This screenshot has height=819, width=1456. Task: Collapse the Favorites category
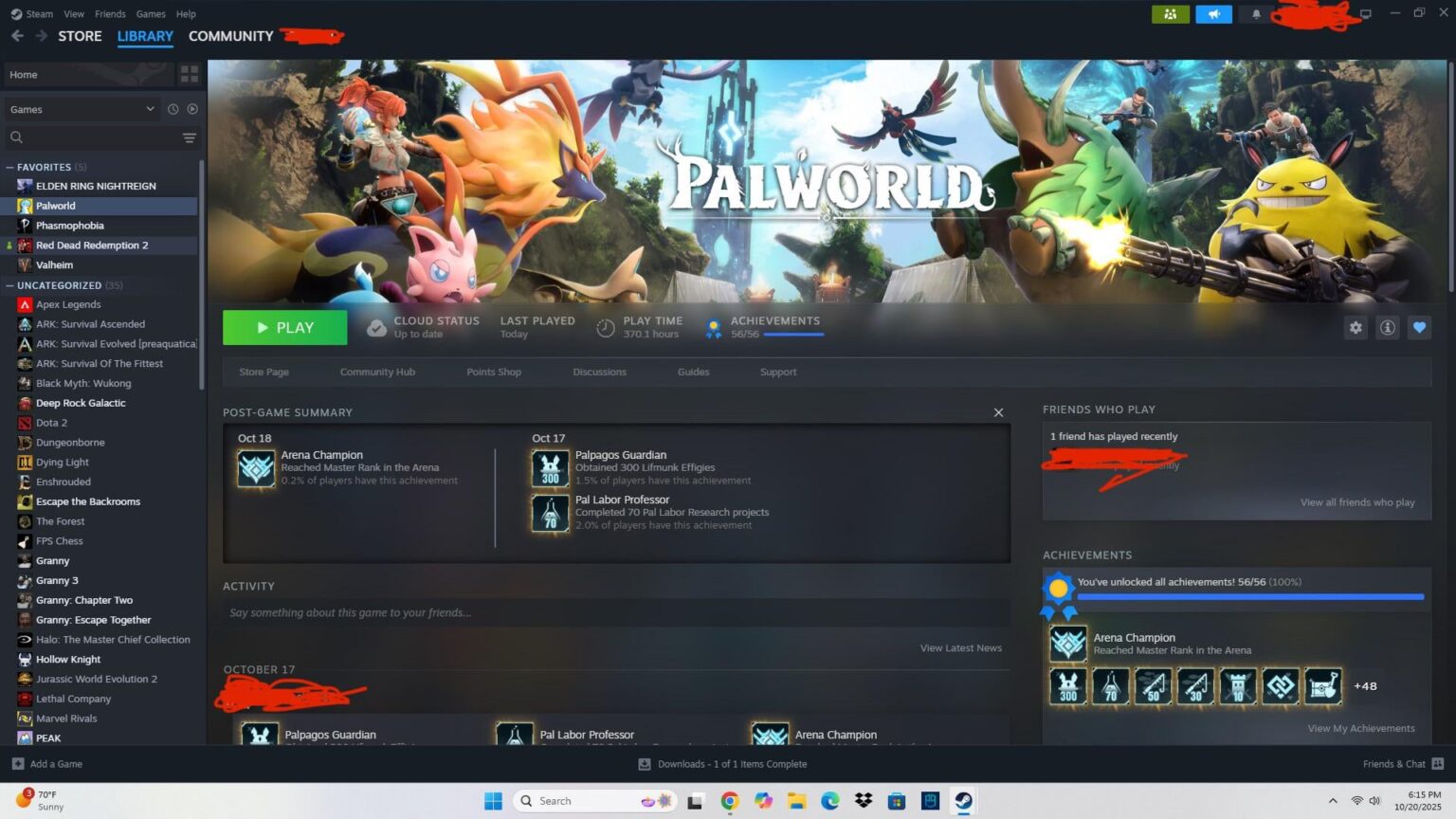(x=9, y=167)
